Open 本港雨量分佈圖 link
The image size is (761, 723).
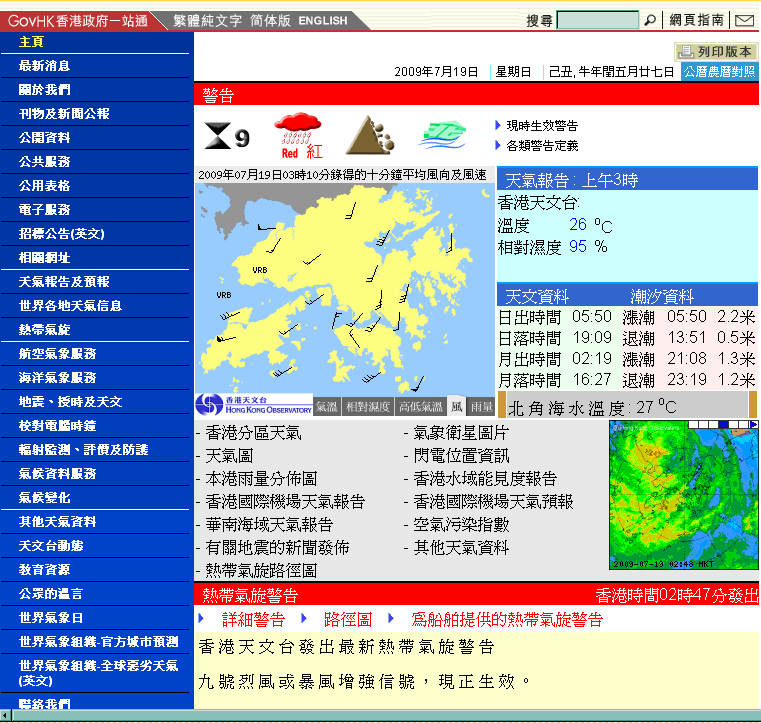(x=261, y=478)
